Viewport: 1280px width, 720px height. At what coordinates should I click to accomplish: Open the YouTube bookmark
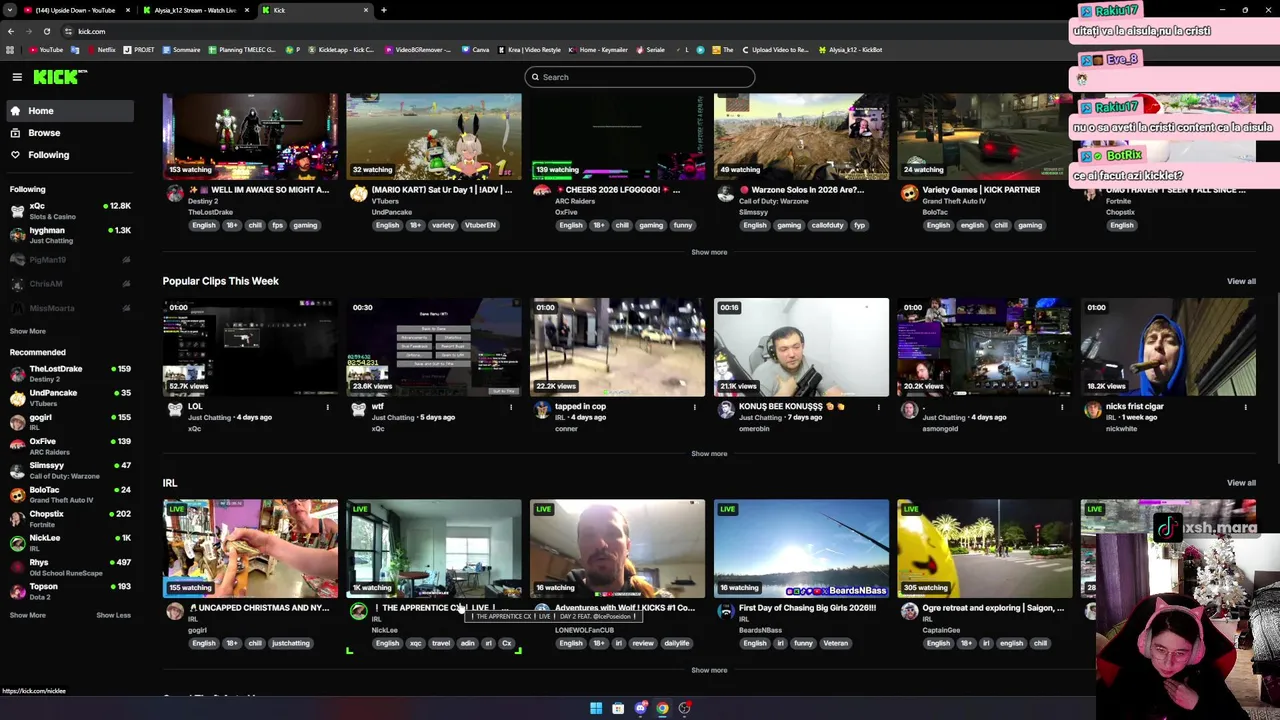coord(46,50)
